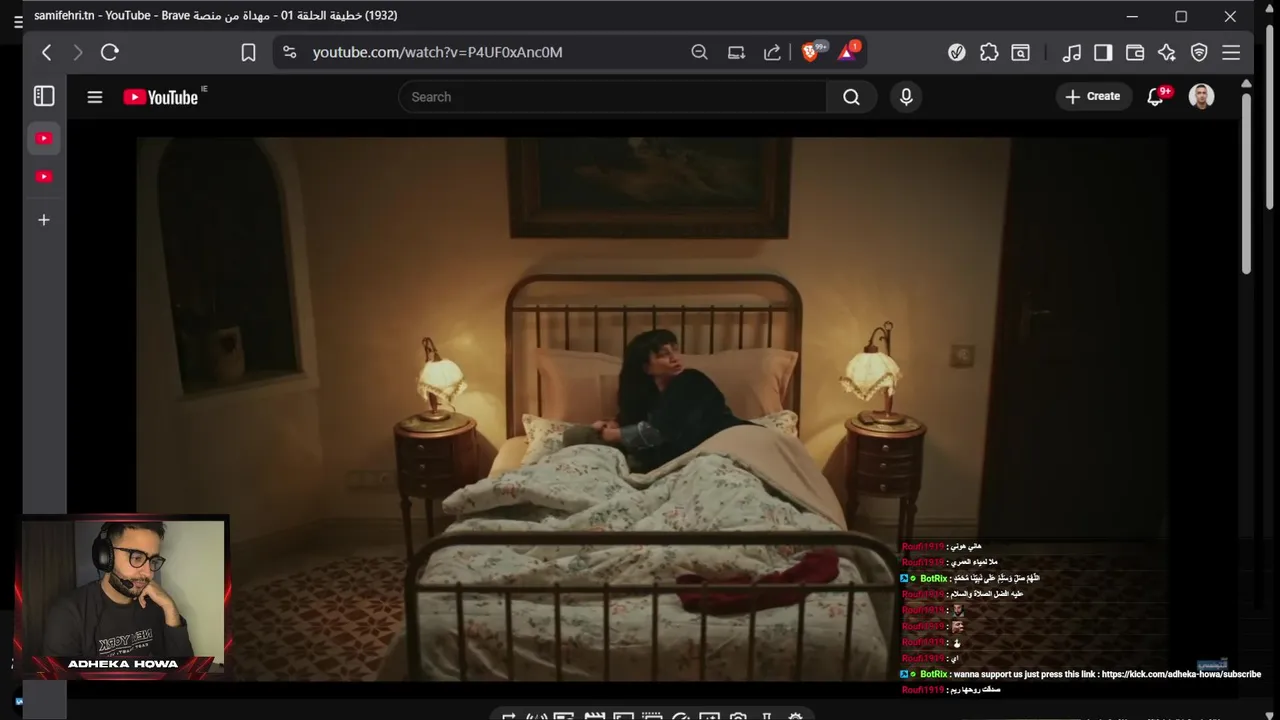Click the URL youtube.com/watch address field
The height and width of the screenshot is (720, 1280).
(x=438, y=52)
